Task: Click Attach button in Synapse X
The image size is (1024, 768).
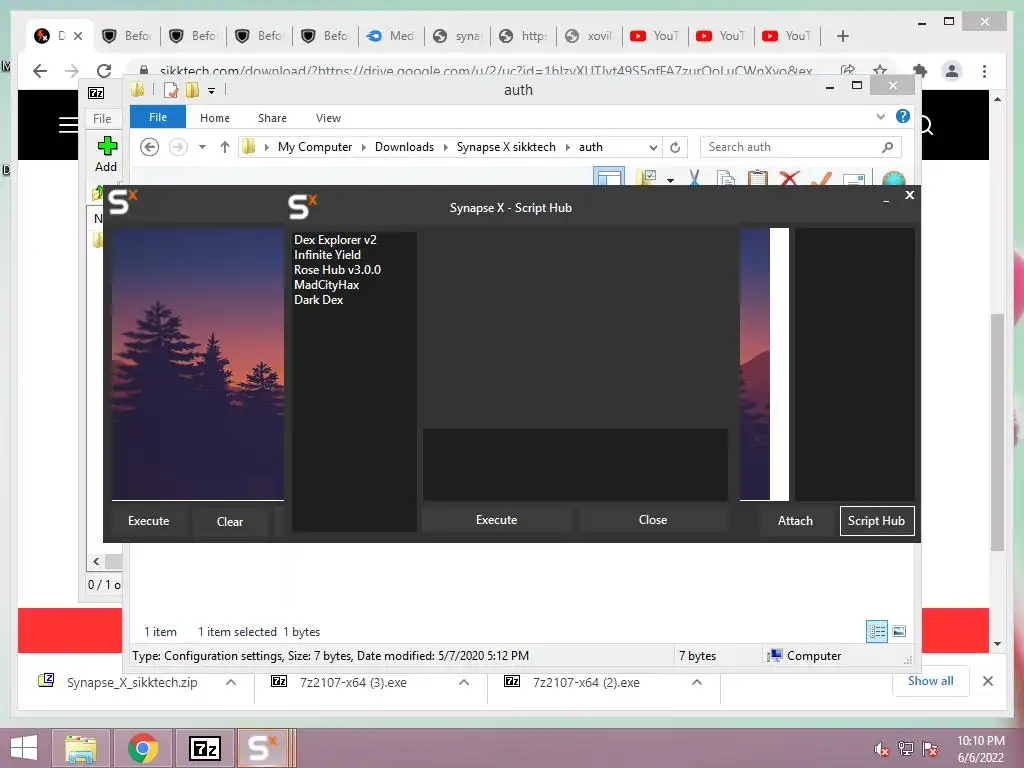Action: tap(795, 520)
